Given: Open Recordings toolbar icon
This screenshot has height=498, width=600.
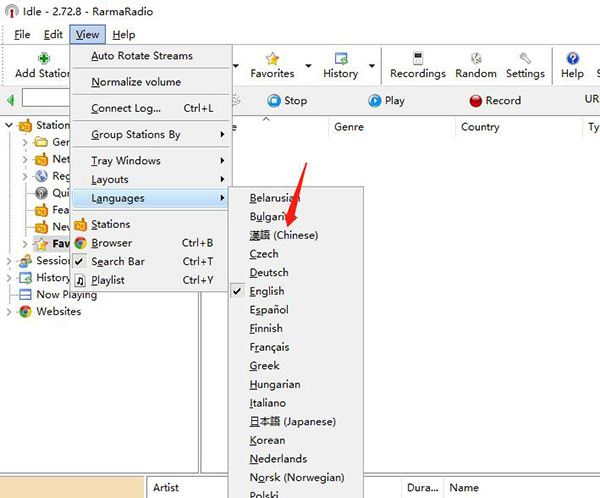Looking at the screenshot, I should (x=418, y=59).
